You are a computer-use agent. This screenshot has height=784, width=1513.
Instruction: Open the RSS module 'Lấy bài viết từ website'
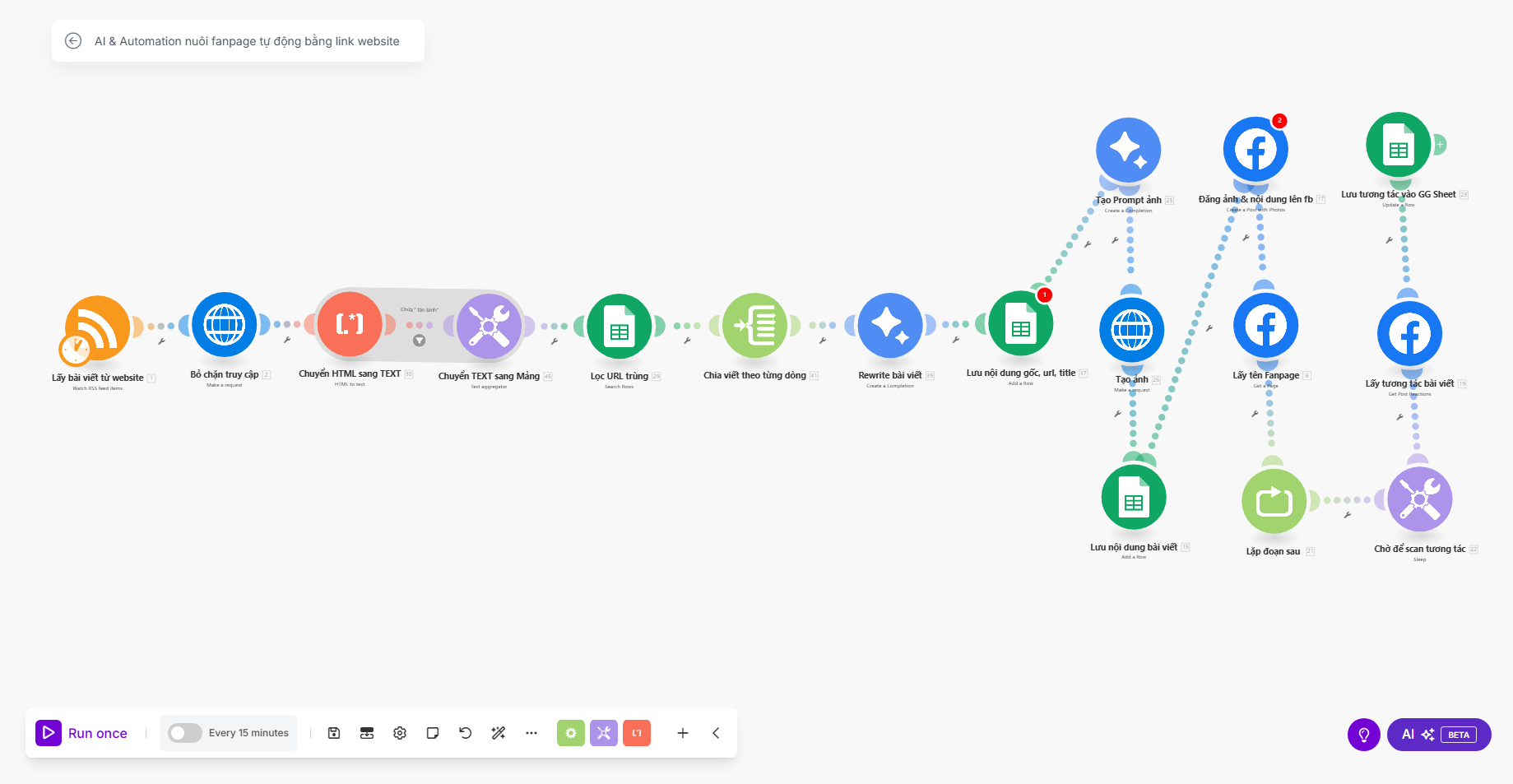[98, 327]
